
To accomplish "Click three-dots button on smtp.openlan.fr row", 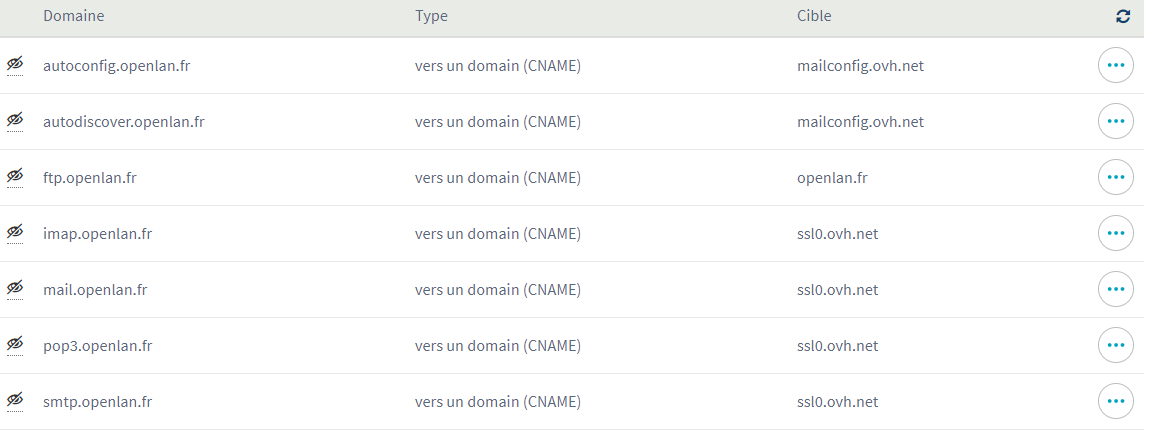I will click(x=1116, y=402).
